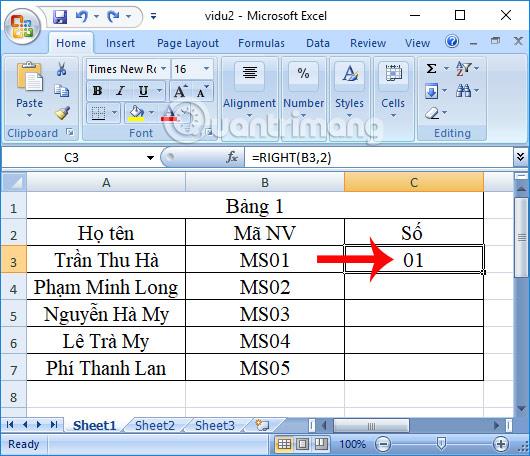Switch to Page Break Preview
This screenshot has height=456, width=530.
[321, 444]
